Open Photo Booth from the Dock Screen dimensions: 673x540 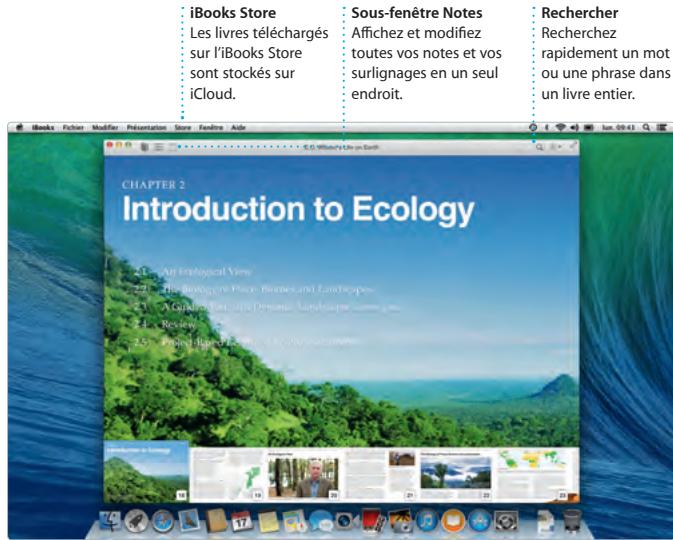[x=373, y=521]
